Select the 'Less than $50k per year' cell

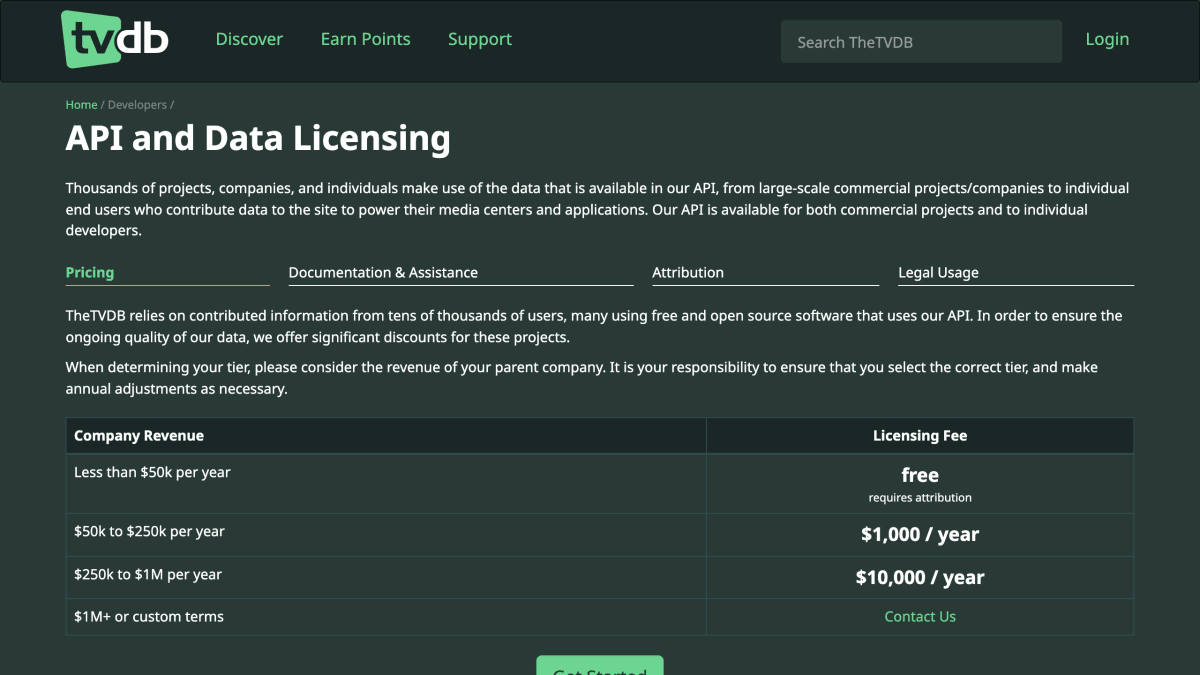pyautogui.click(x=386, y=484)
